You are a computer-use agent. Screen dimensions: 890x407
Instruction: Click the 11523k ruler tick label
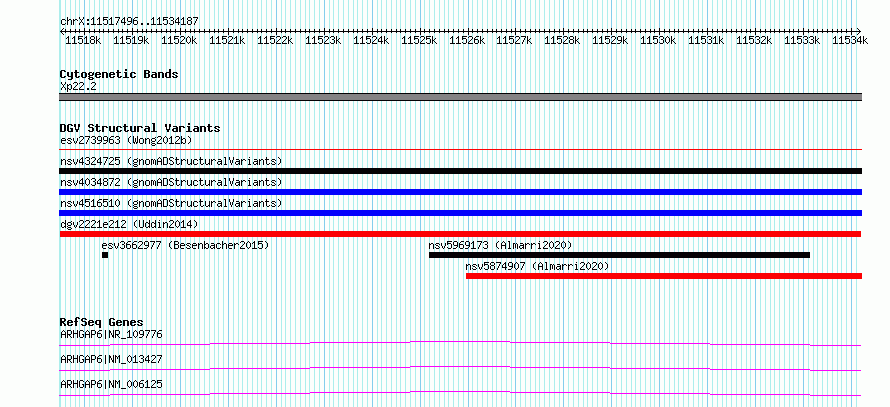[323, 40]
